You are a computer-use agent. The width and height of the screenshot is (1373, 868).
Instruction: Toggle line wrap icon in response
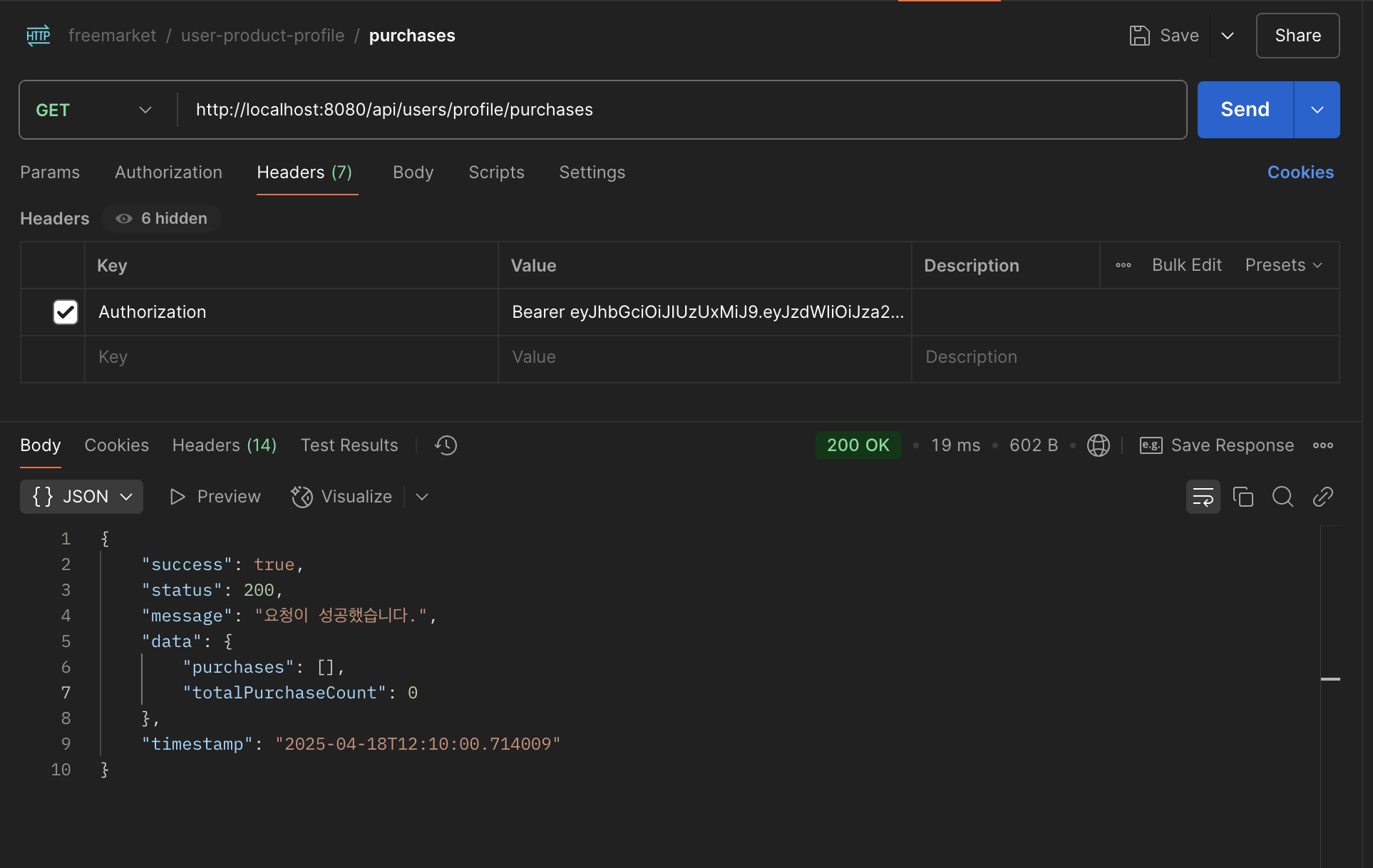1203,497
